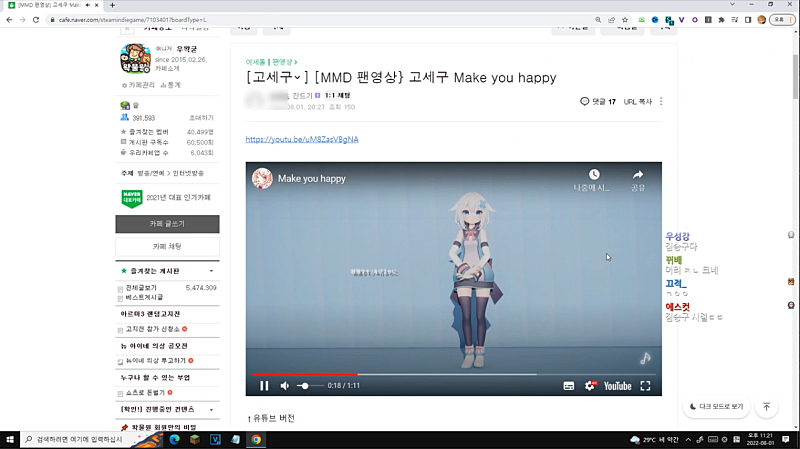
Task: Reload the page
Action: (x=36, y=20)
